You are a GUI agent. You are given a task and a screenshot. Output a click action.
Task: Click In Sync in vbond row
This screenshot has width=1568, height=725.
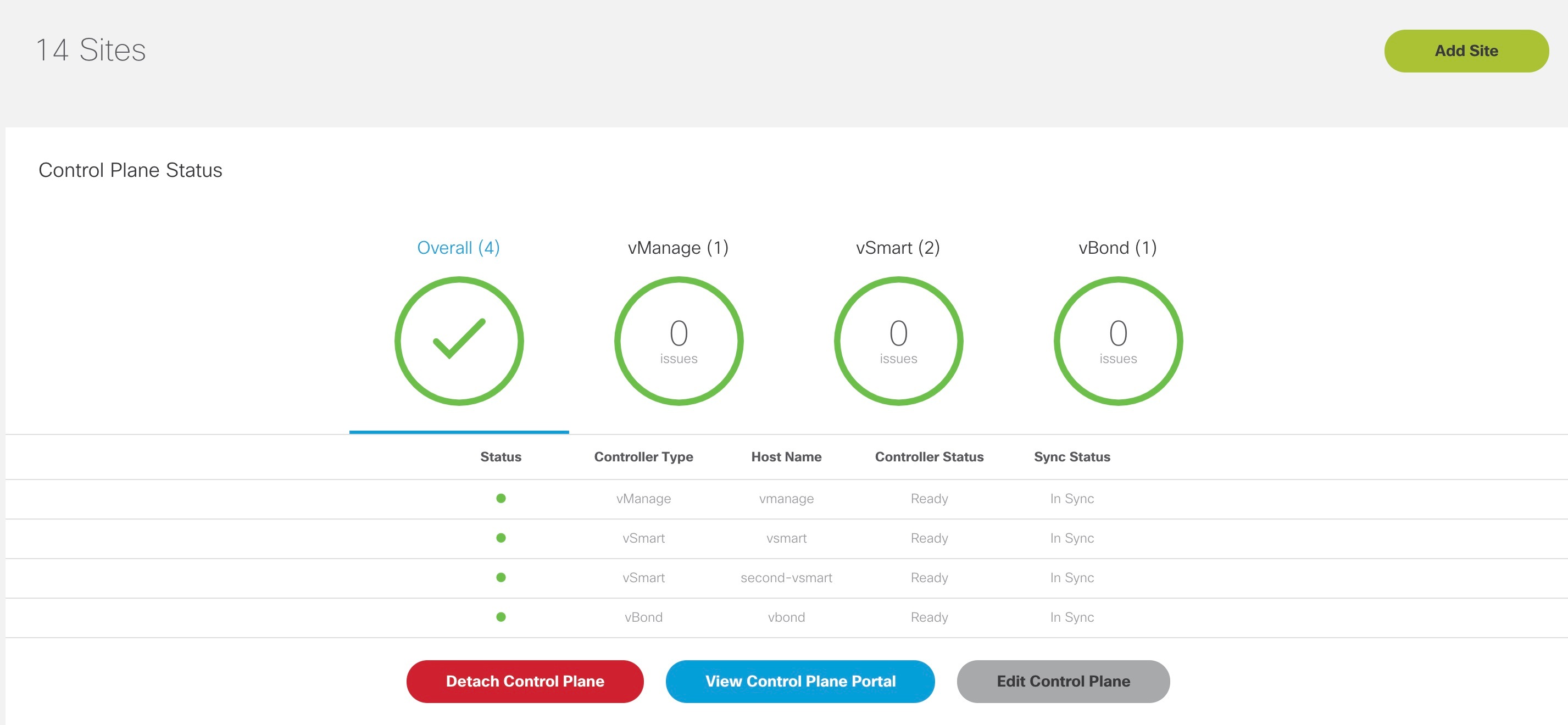pyautogui.click(x=1071, y=617)
